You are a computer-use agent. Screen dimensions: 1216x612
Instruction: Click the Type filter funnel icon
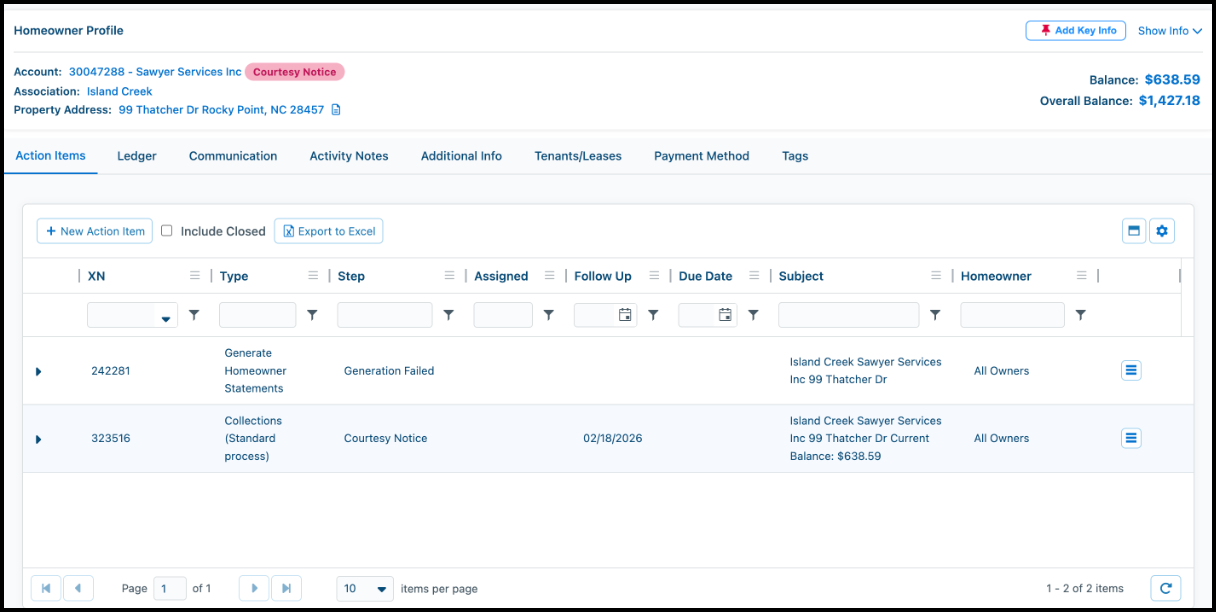[312, 315]
